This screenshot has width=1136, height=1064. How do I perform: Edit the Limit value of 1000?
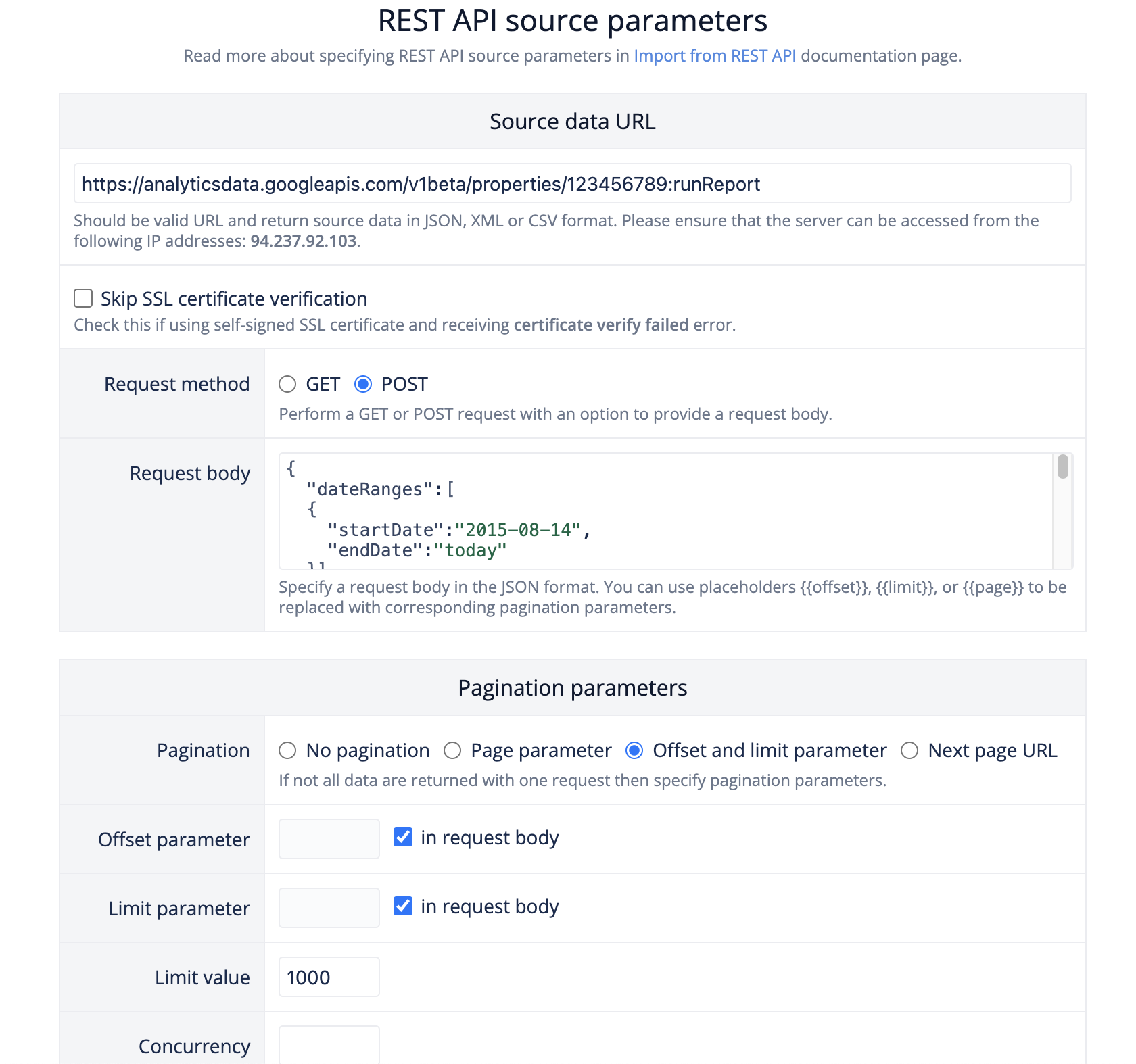tap(329, 976)
